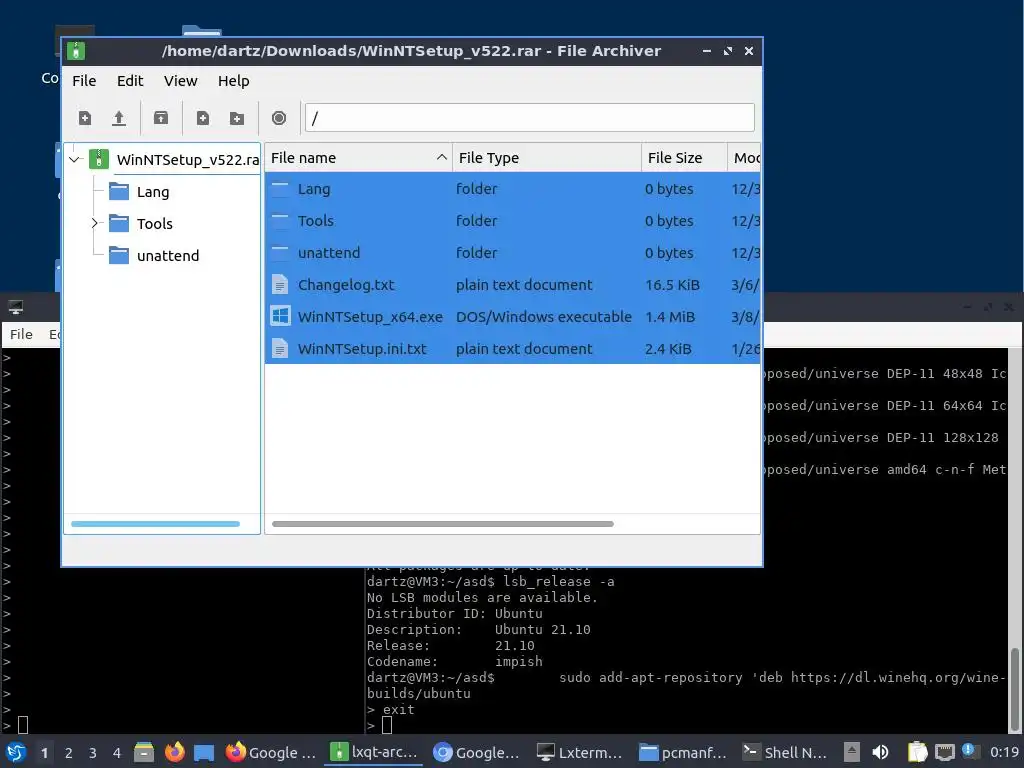Click the WinNTSetup.ini.txt document icon
Viewport: 1024px width, 768px height.
point(280,349)
